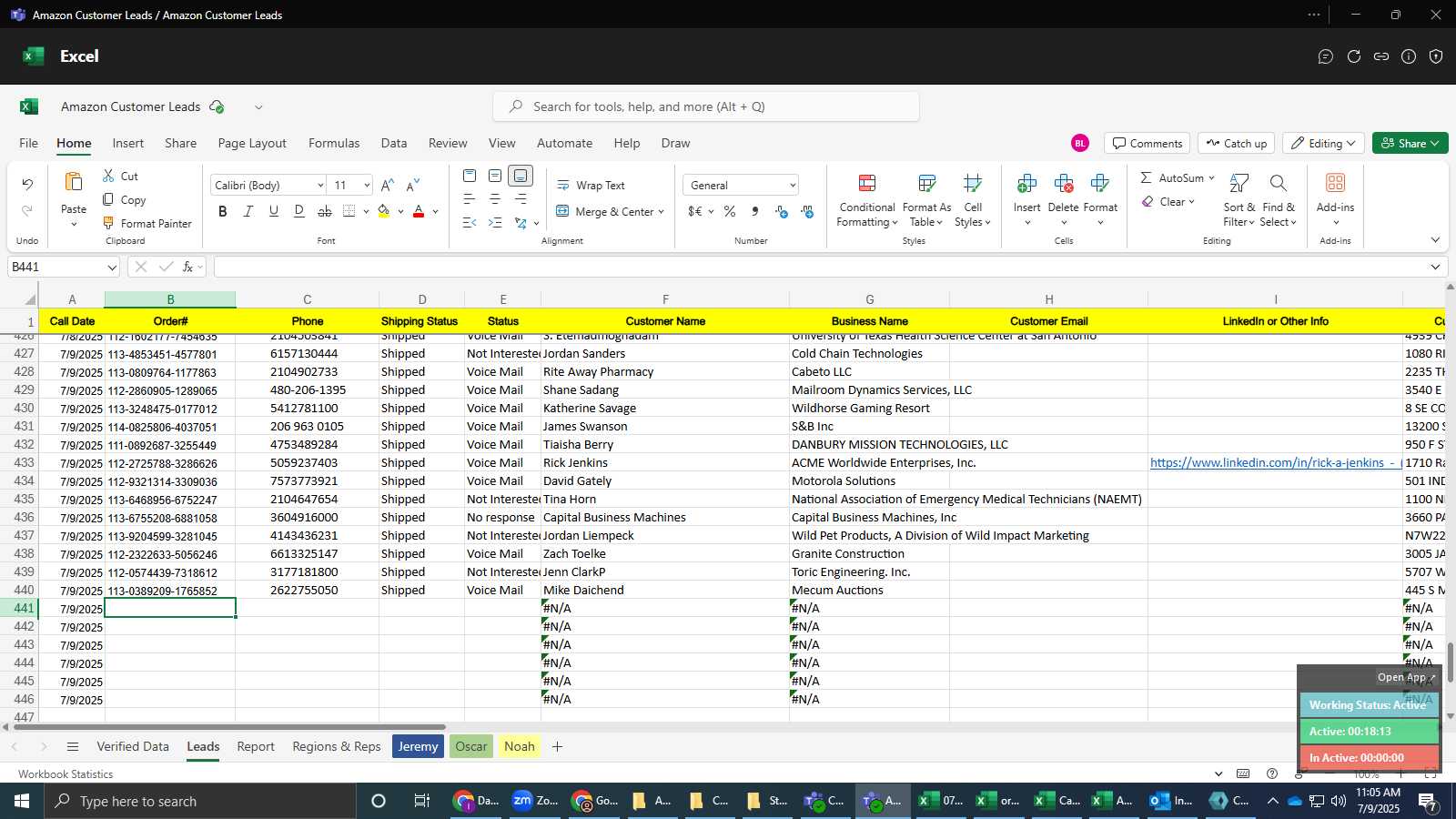Add a new sheet with plus button

pyautogui.click(x=557, y=746)
